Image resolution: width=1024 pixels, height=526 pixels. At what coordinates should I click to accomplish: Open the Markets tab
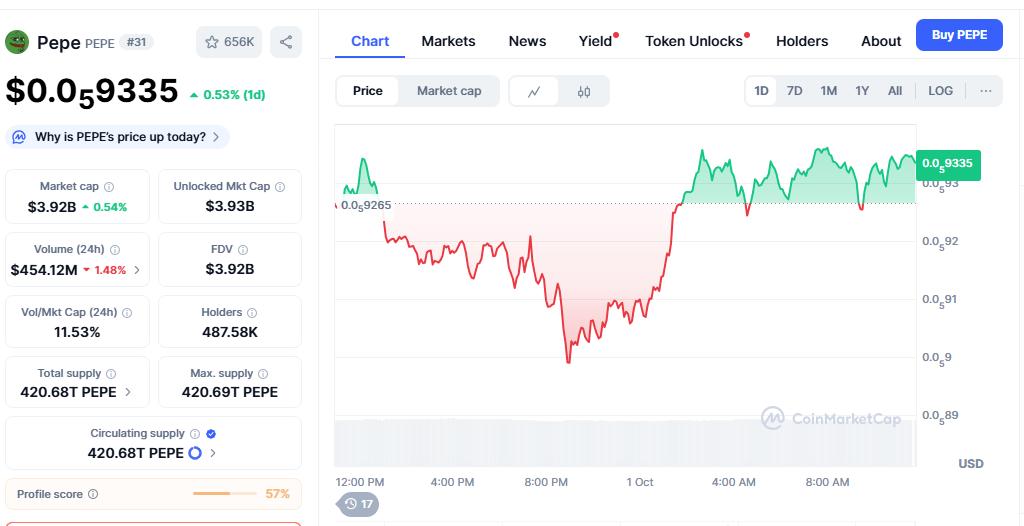tap(448, 41)
